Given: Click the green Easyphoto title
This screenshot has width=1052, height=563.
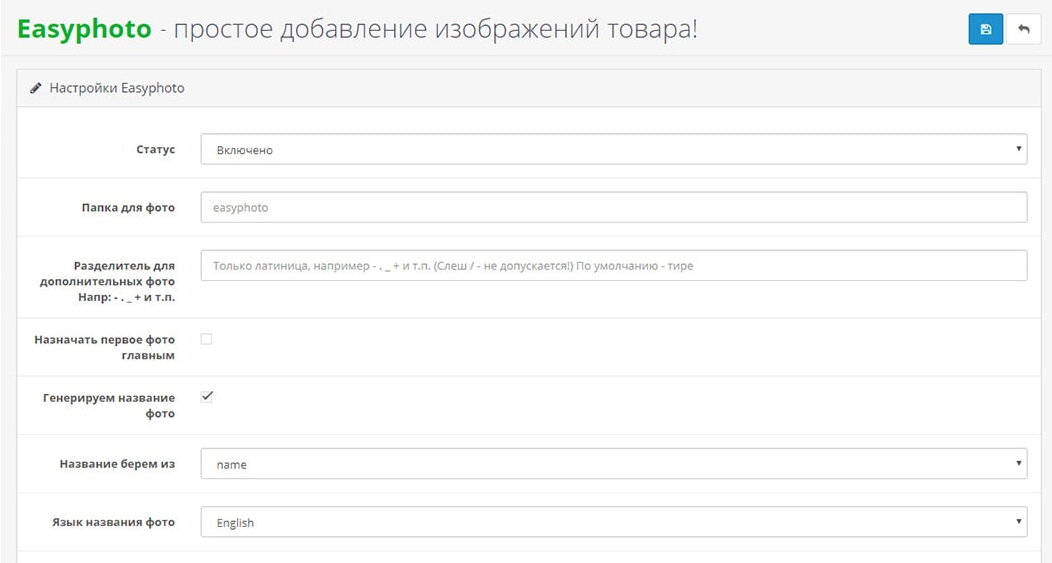Looking at the screenshot, I should pos(84,29).
